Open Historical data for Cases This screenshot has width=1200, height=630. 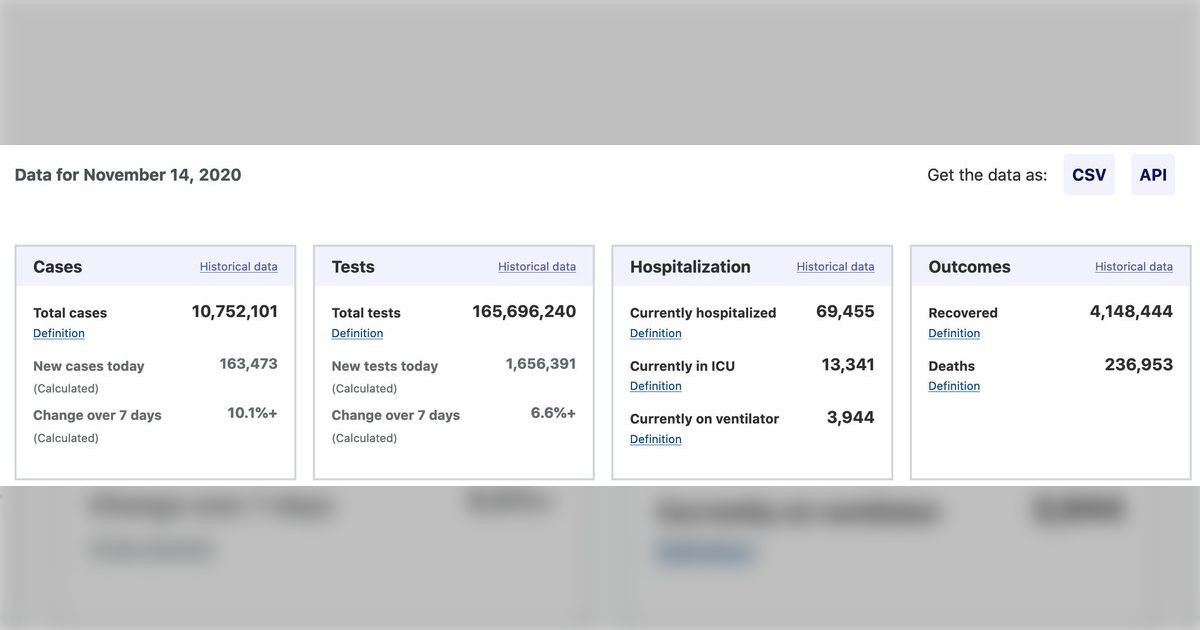238,267
